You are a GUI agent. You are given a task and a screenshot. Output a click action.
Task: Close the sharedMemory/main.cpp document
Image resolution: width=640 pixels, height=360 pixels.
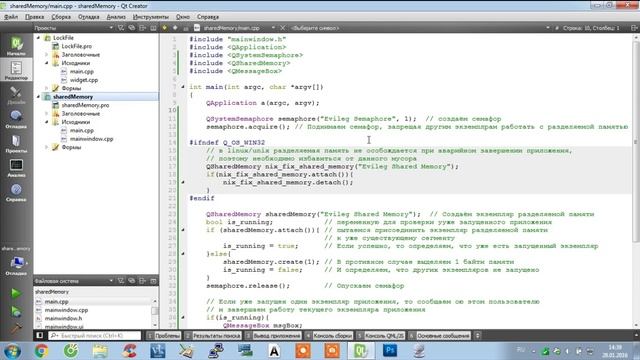(x=282, y=28)
